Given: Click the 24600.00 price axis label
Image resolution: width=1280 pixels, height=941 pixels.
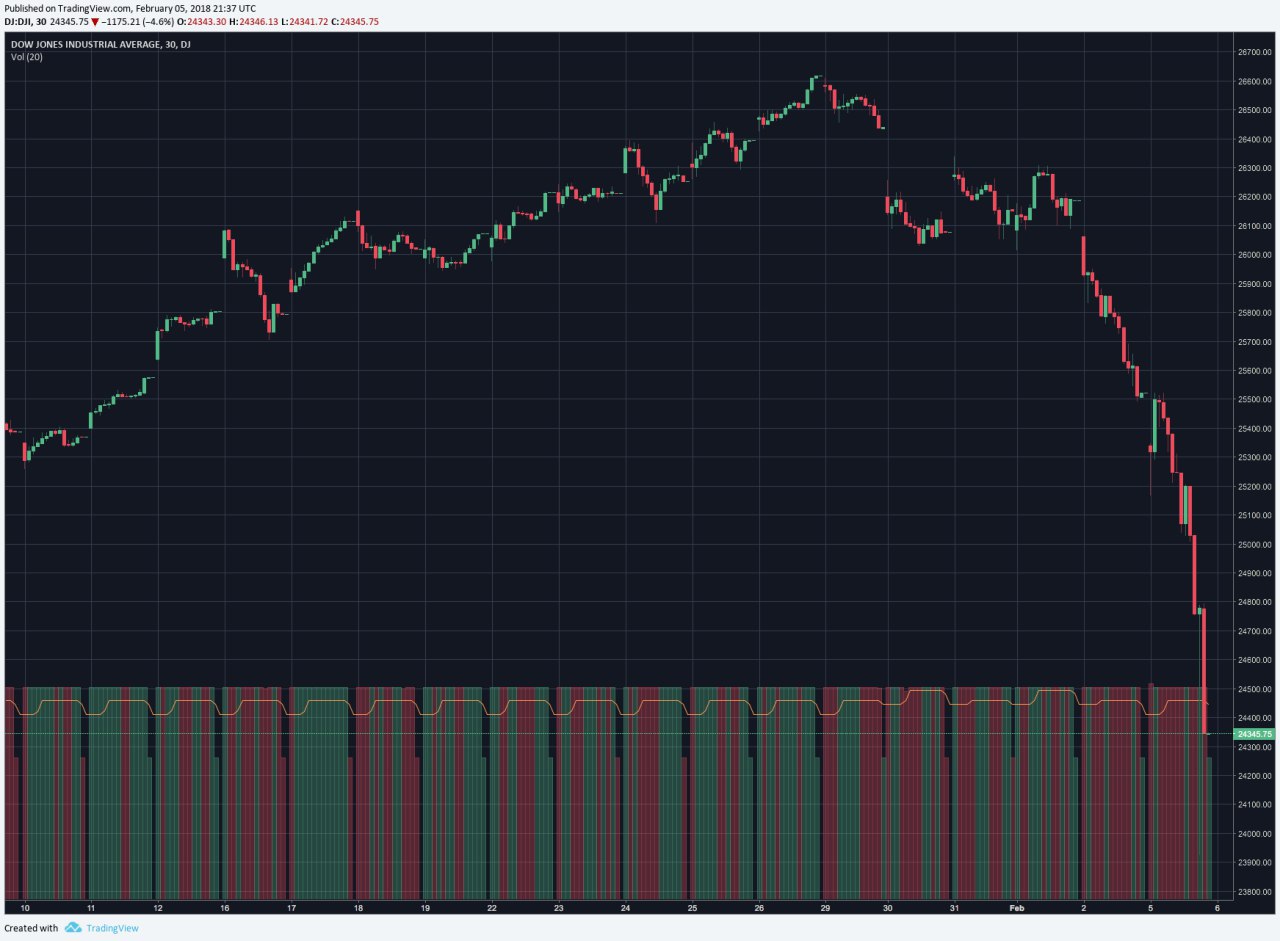Looking at the screenshot, I should [1255, 661].
